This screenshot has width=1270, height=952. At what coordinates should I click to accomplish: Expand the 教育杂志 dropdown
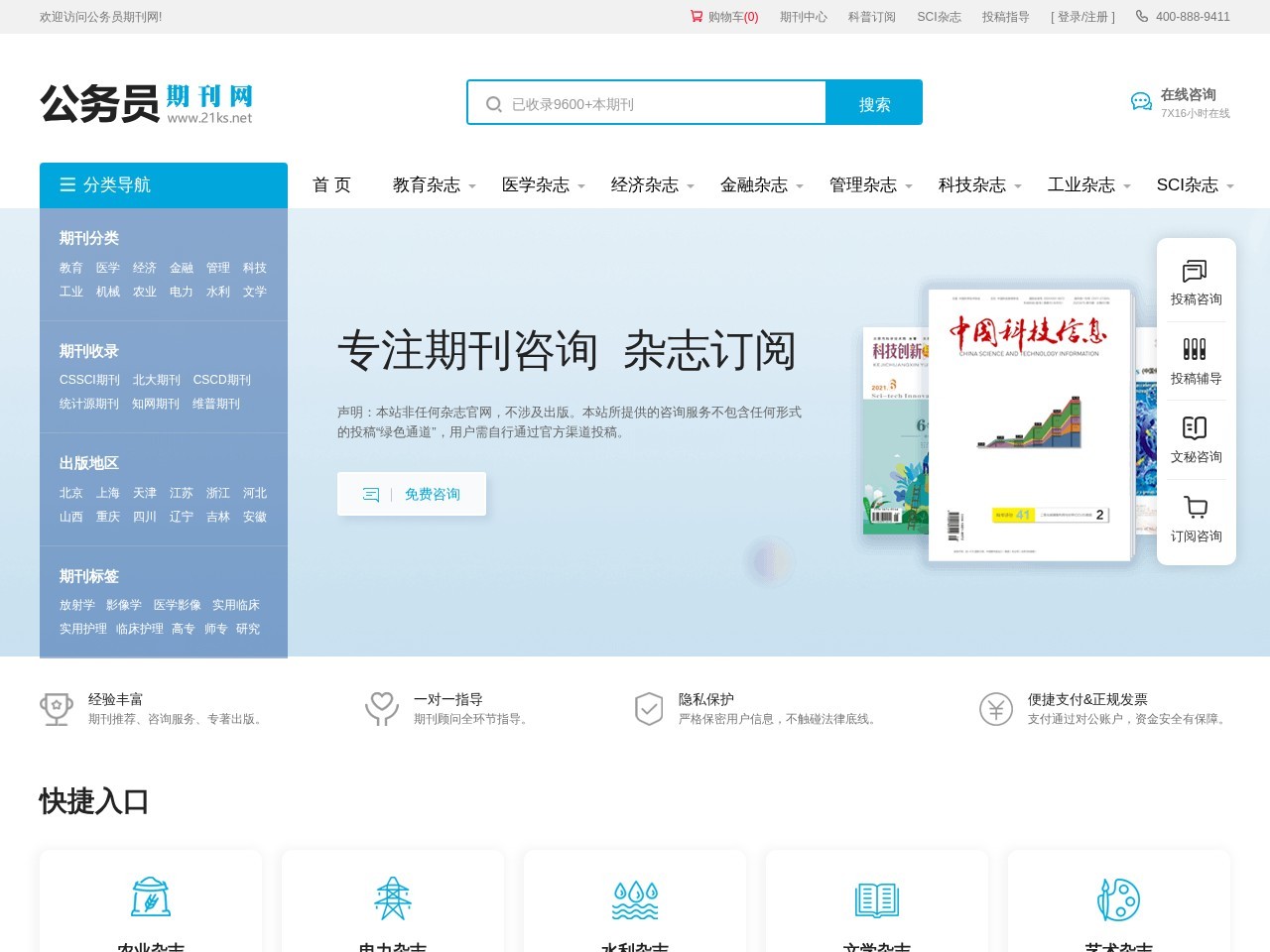coord(425,184)
